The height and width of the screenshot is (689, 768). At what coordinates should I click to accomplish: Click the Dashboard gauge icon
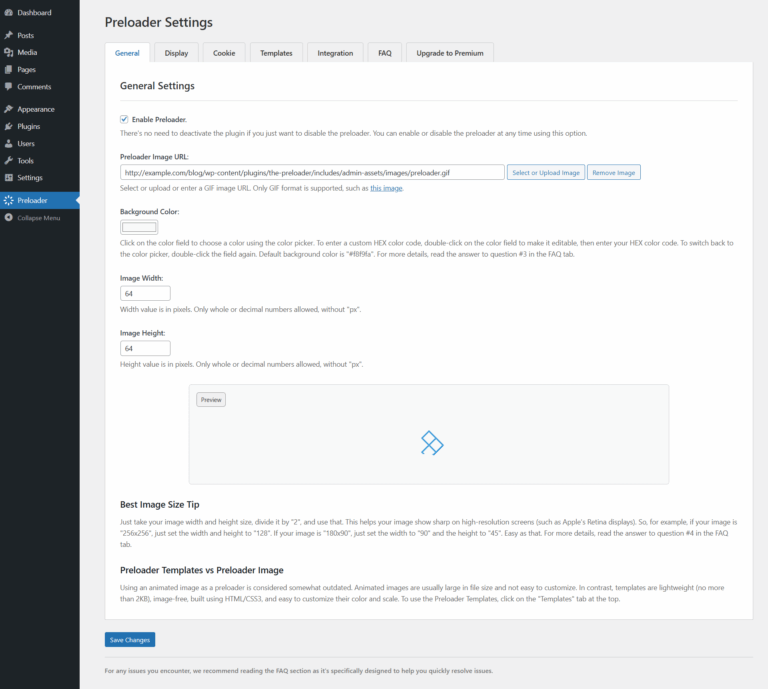8,13
